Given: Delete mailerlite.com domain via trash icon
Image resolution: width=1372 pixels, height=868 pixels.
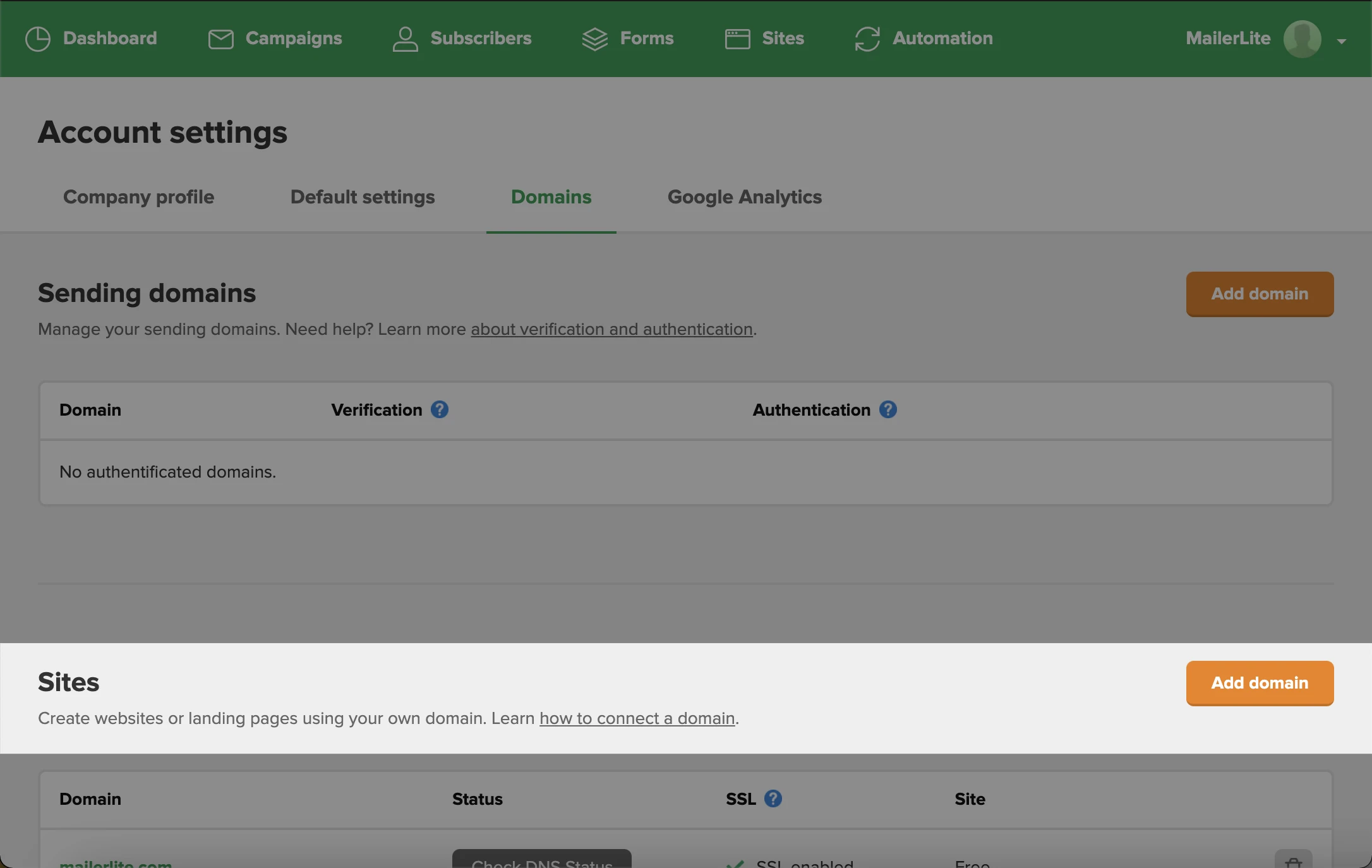Looking at the screenshot, I should pos(1293,862).
